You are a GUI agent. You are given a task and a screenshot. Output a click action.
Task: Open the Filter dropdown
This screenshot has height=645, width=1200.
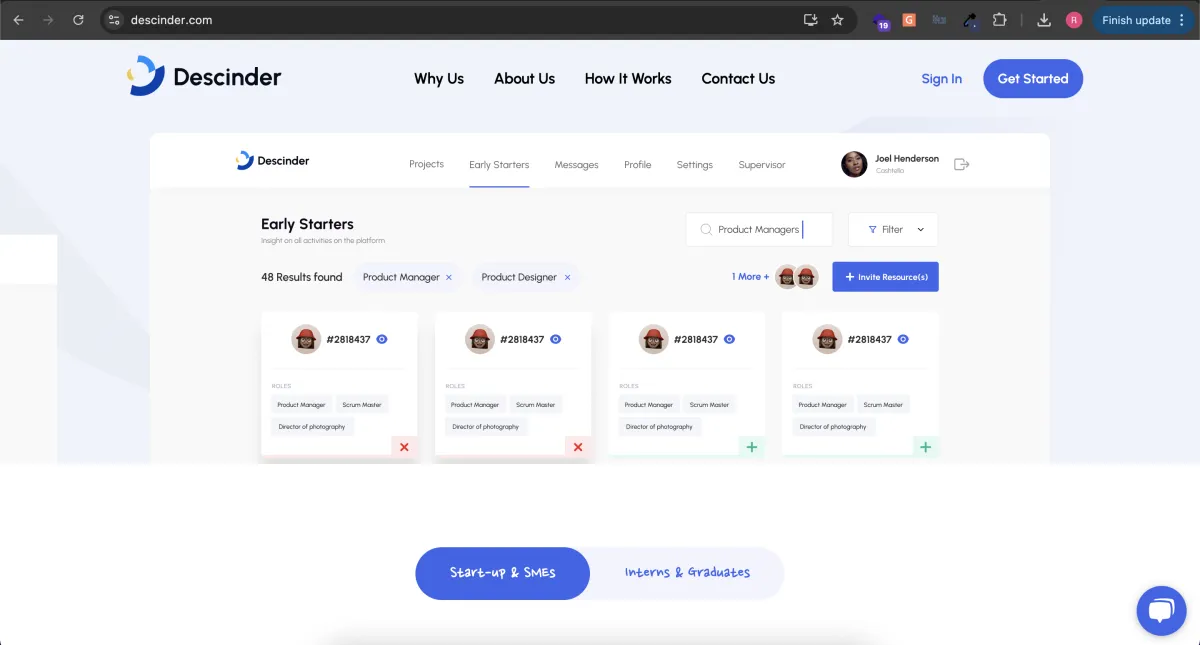(x=893, y=229)
